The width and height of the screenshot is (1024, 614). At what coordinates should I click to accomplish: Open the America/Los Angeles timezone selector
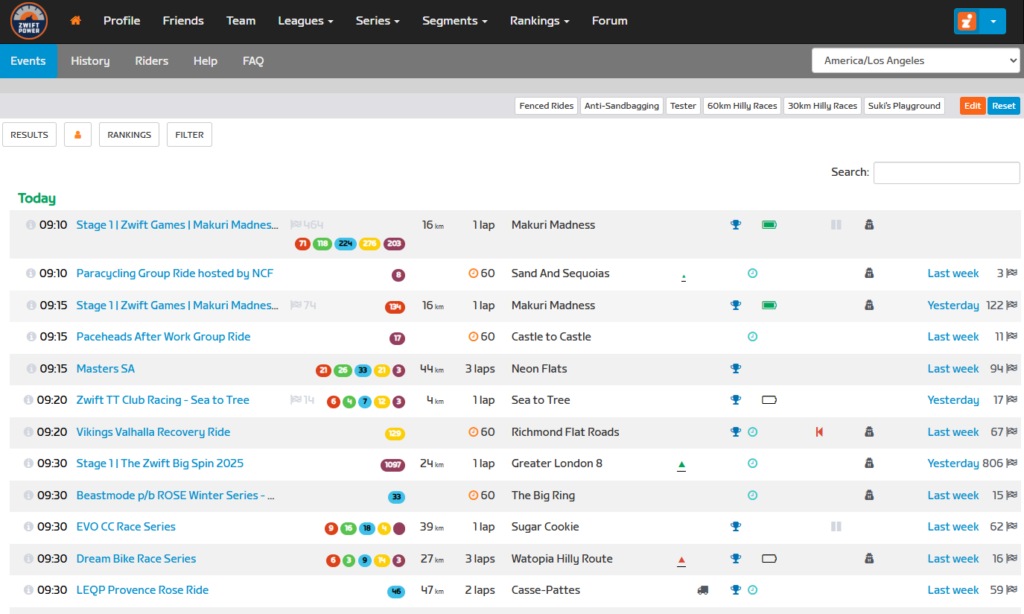tap(915, 61)
